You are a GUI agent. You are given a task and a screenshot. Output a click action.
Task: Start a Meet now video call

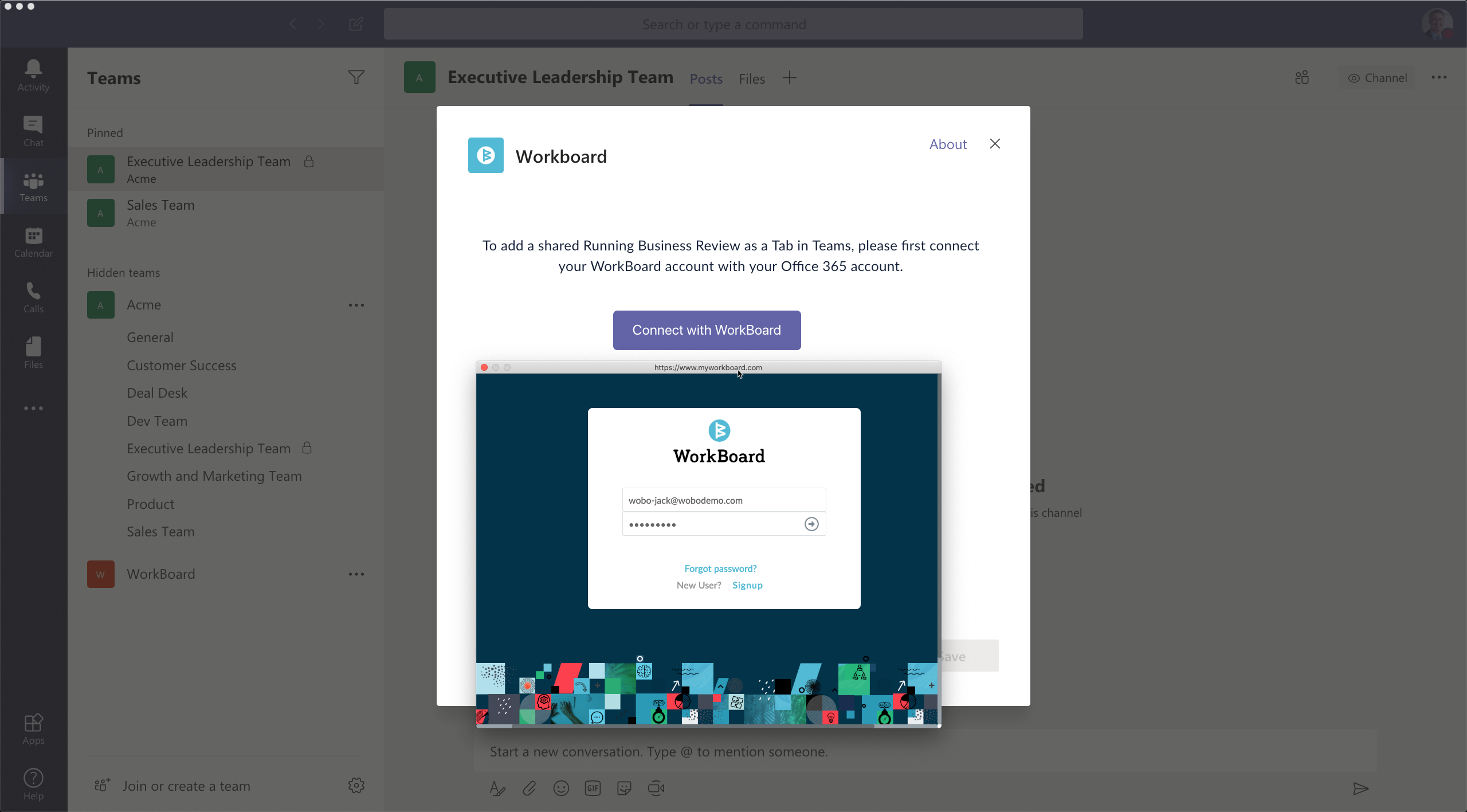[656, 789]
